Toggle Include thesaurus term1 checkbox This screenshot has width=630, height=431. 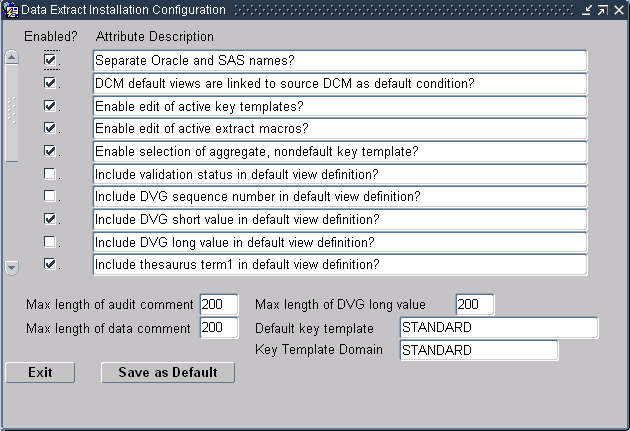coord(50,264)
